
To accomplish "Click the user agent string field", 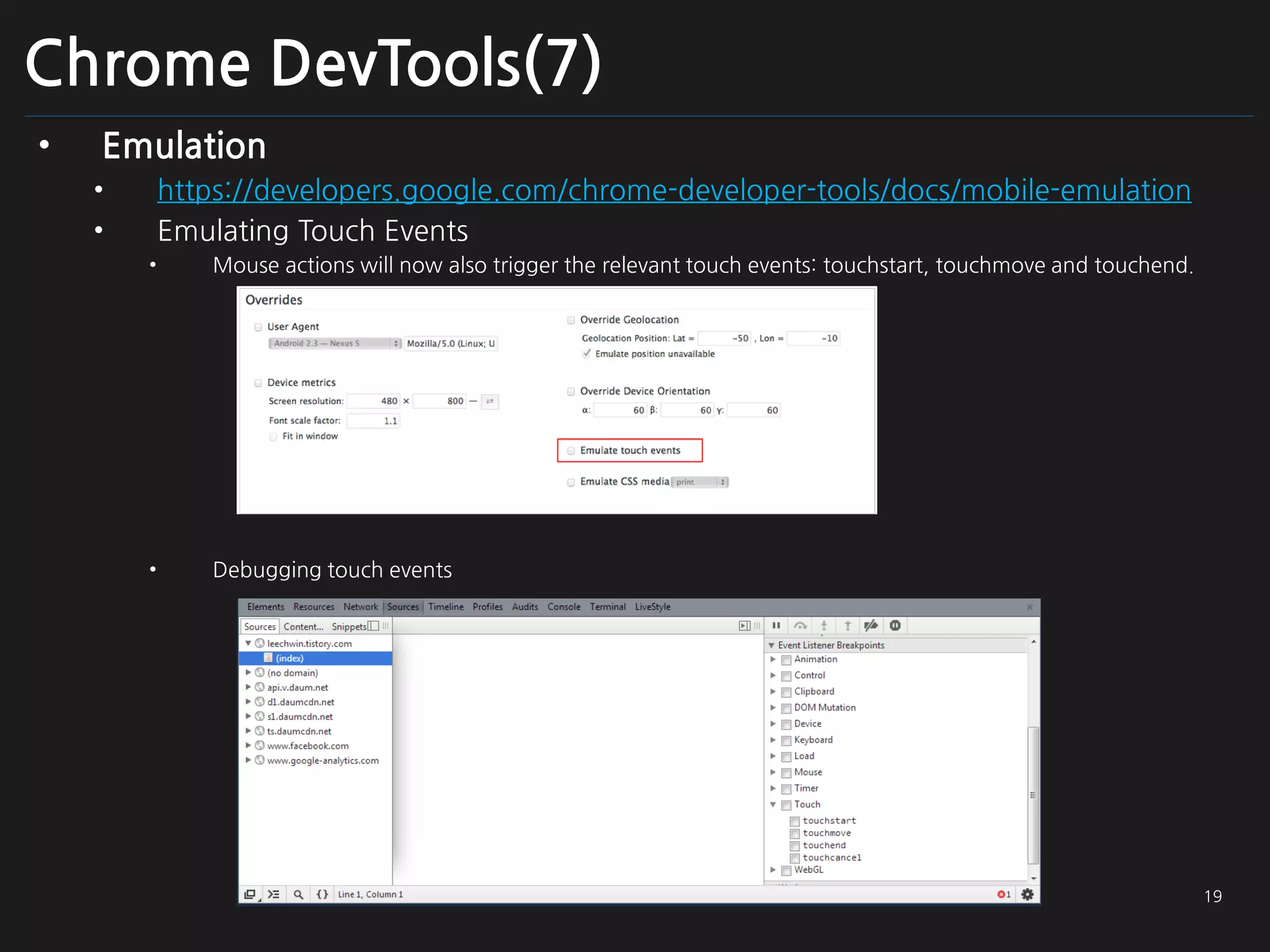I will [x=451, y=343].
